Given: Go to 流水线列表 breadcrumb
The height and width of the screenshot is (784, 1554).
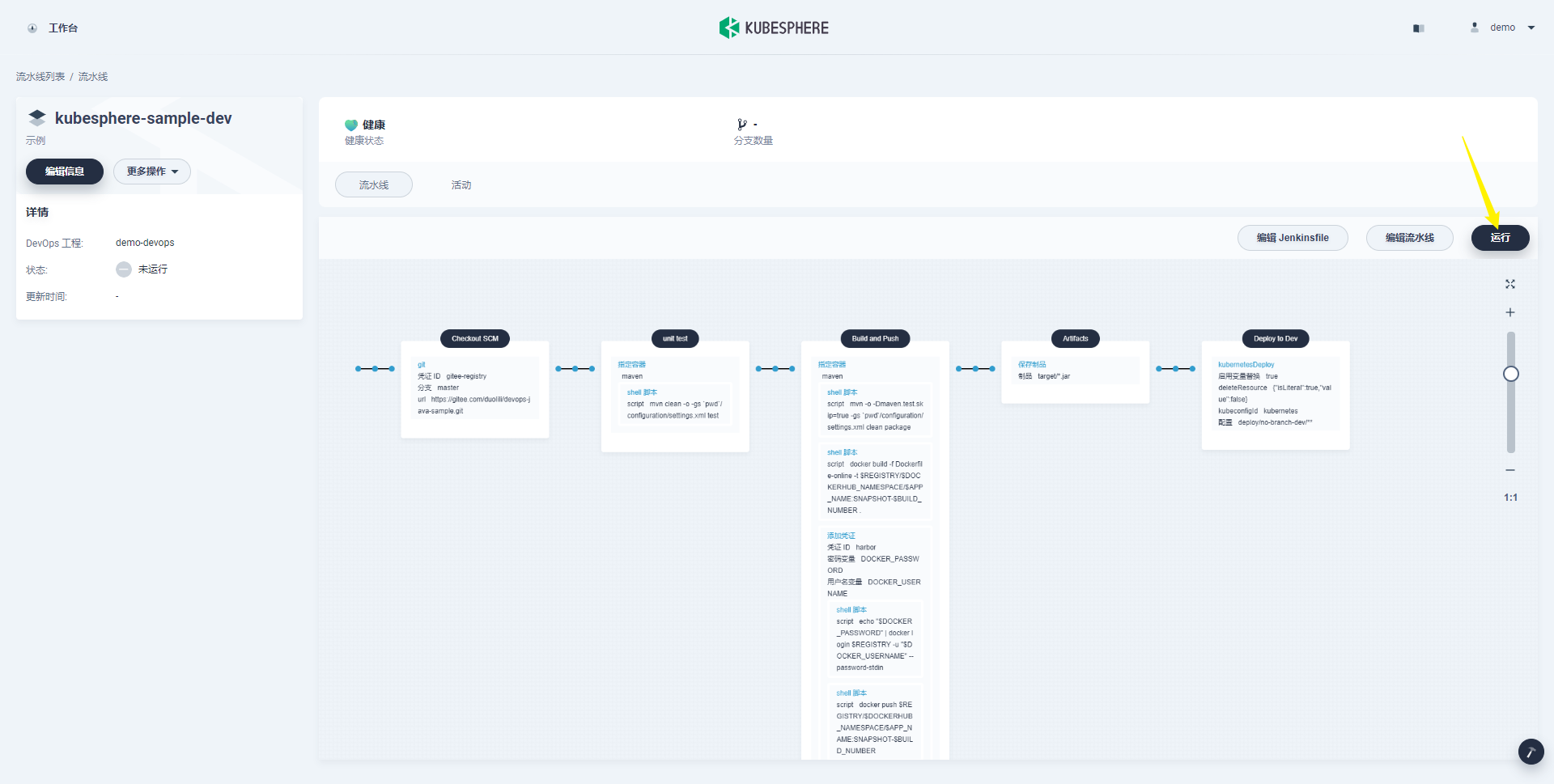Looking at the screenshot, I should (40, 77).
